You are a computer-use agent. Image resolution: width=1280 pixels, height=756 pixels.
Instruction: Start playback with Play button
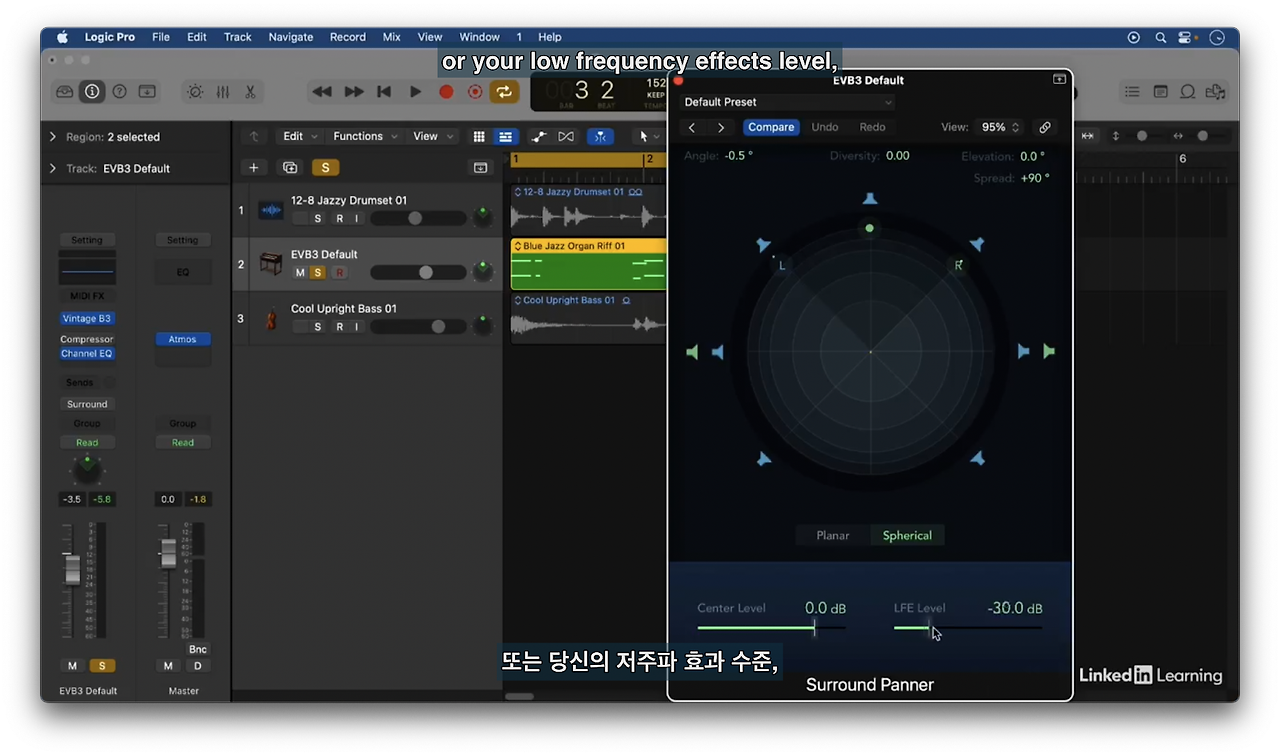(415, 91)
